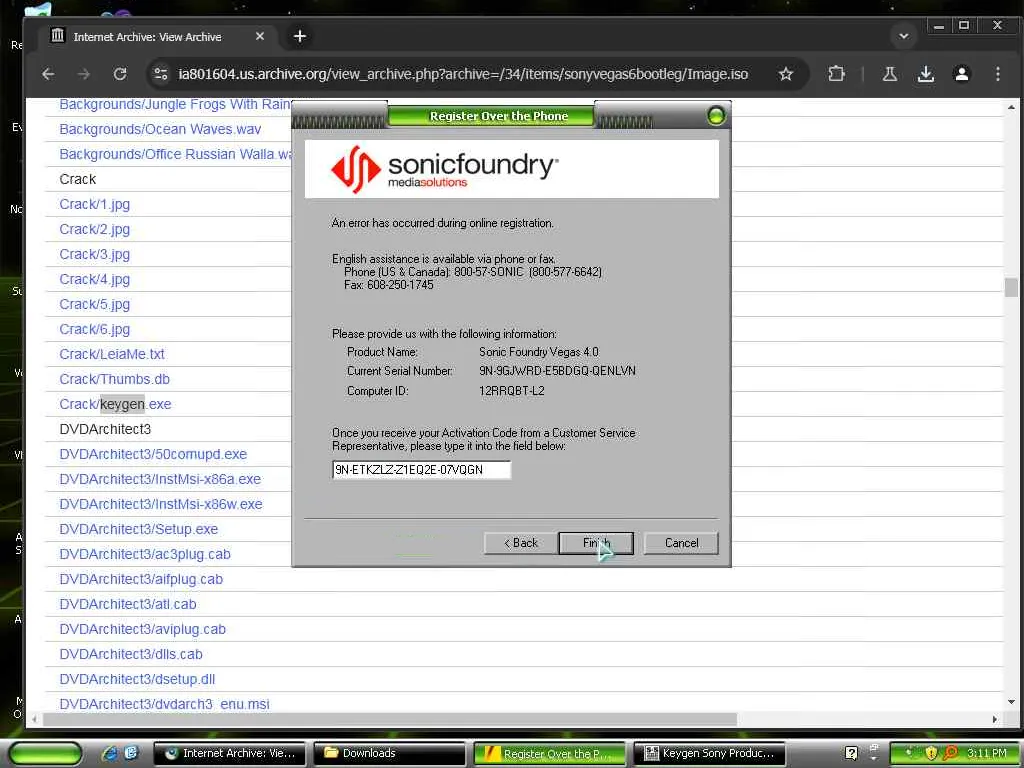Bookmark this page with the star icon
1024x768 pixels.
[786, 74]
